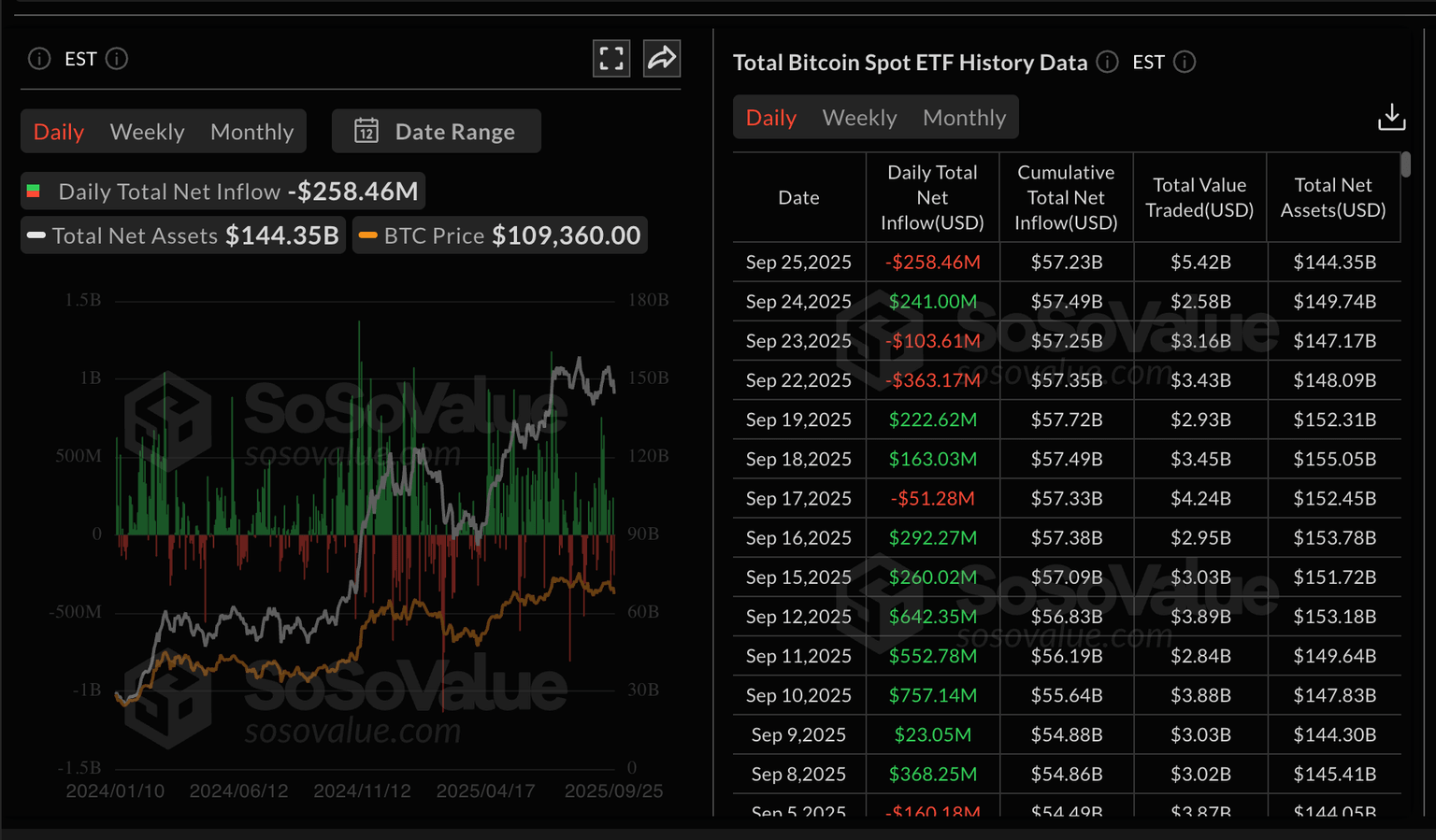Click the Sep 11,2025 date cell

[x=799, y=656]
